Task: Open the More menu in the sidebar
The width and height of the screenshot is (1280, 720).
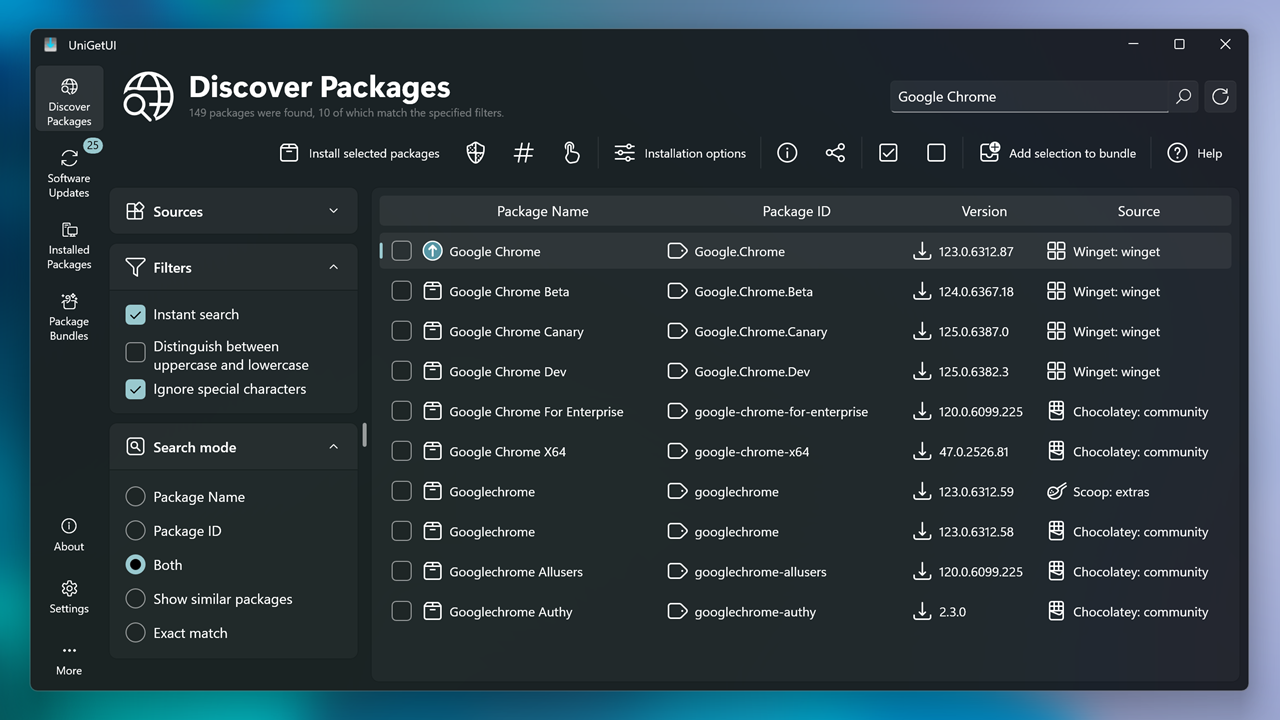Action: 68,657
